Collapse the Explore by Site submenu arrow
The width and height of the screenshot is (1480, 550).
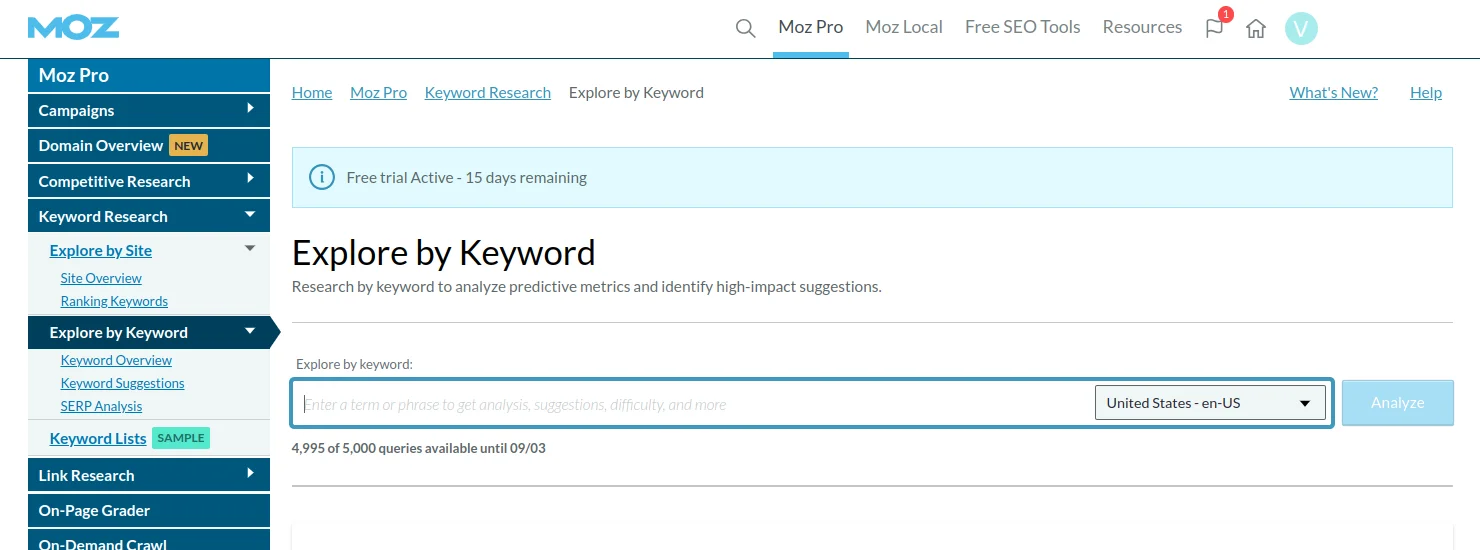click(251, 249)
